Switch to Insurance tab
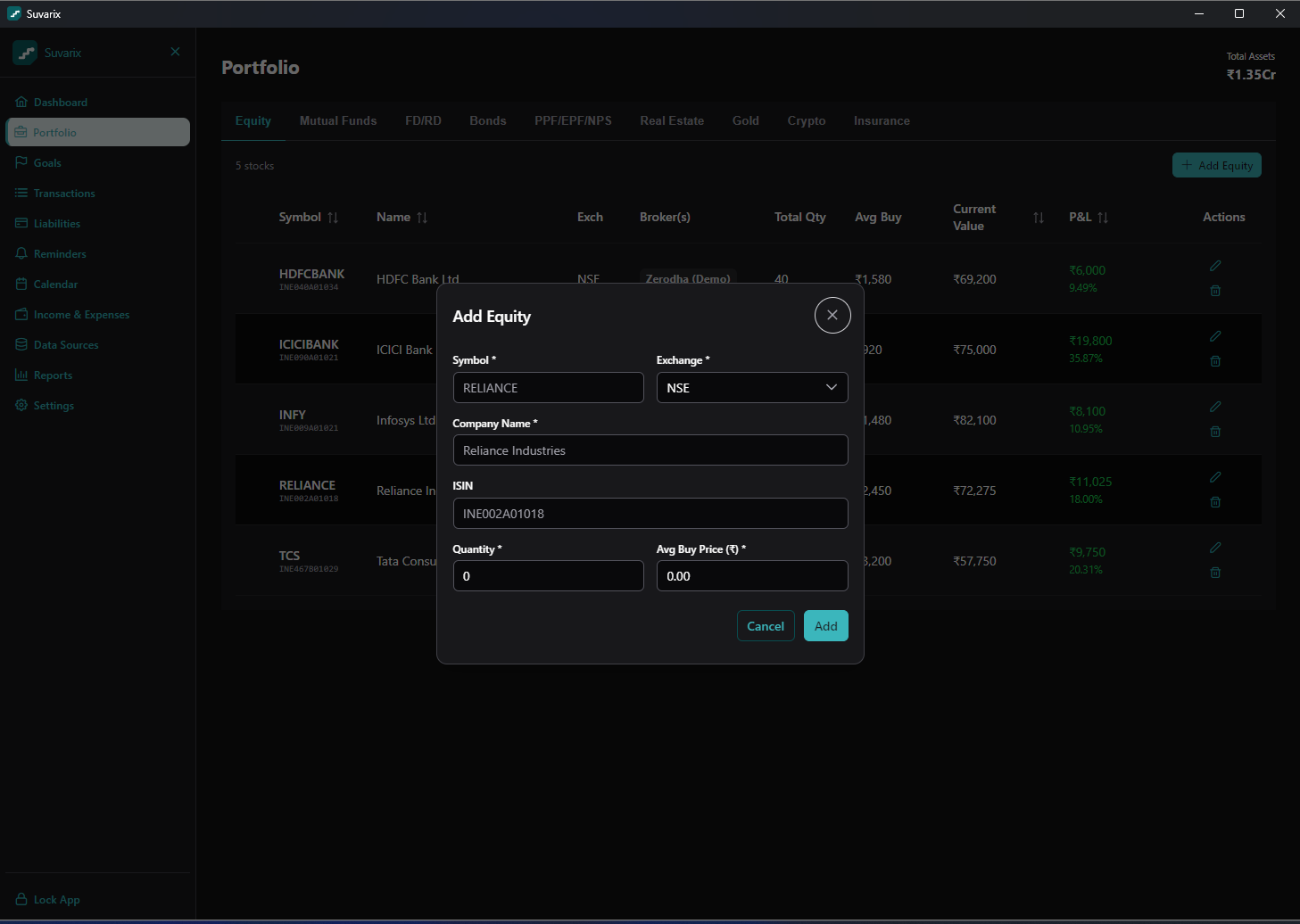Viewport: 1300px width, 924px height. click(882, 120)
